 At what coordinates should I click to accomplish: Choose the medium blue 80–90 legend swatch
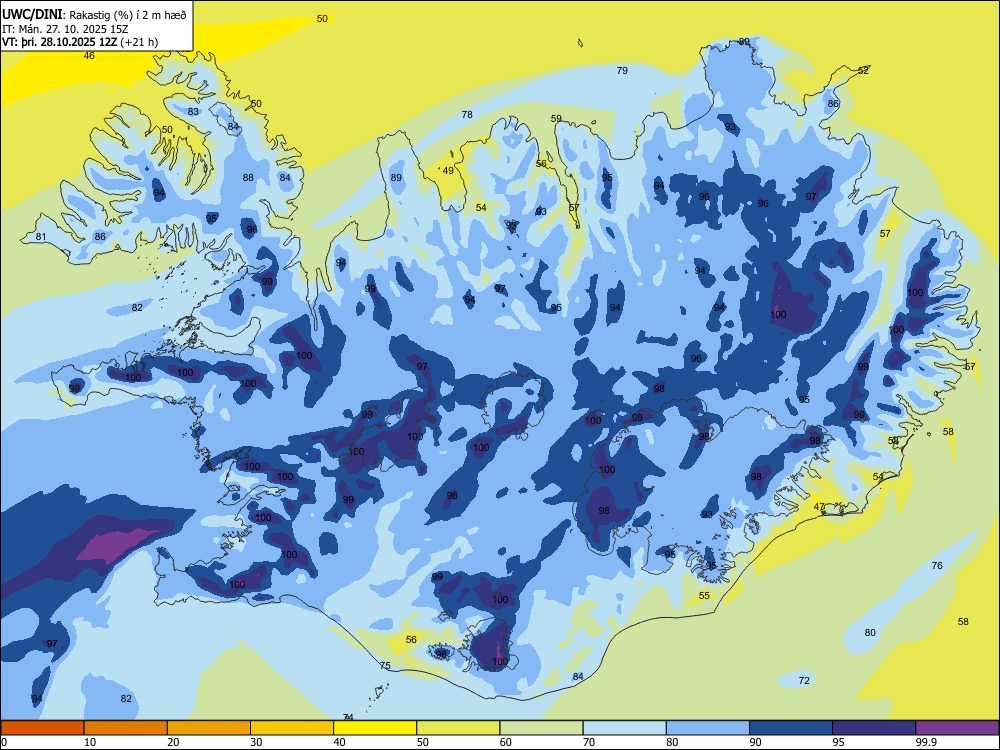[x=708, y=728]
